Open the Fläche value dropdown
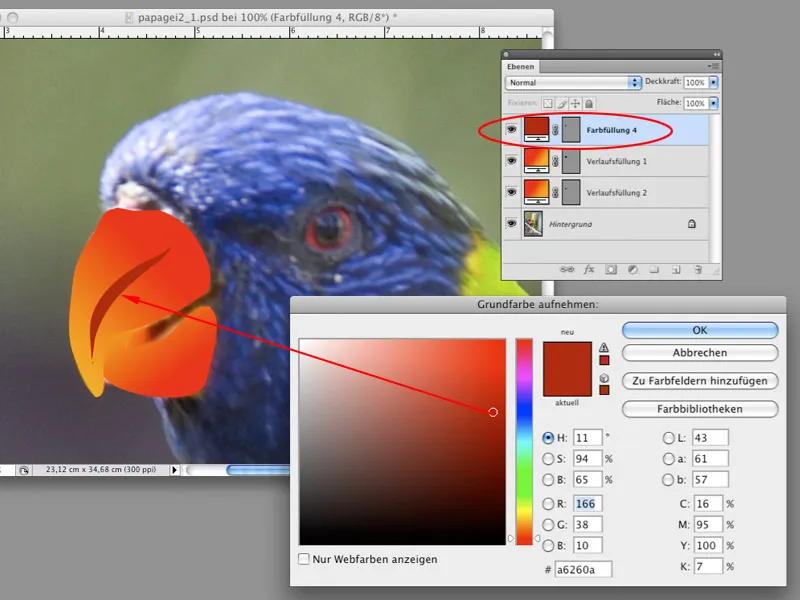The image size is (800, 600). click(x=713, y=104)
